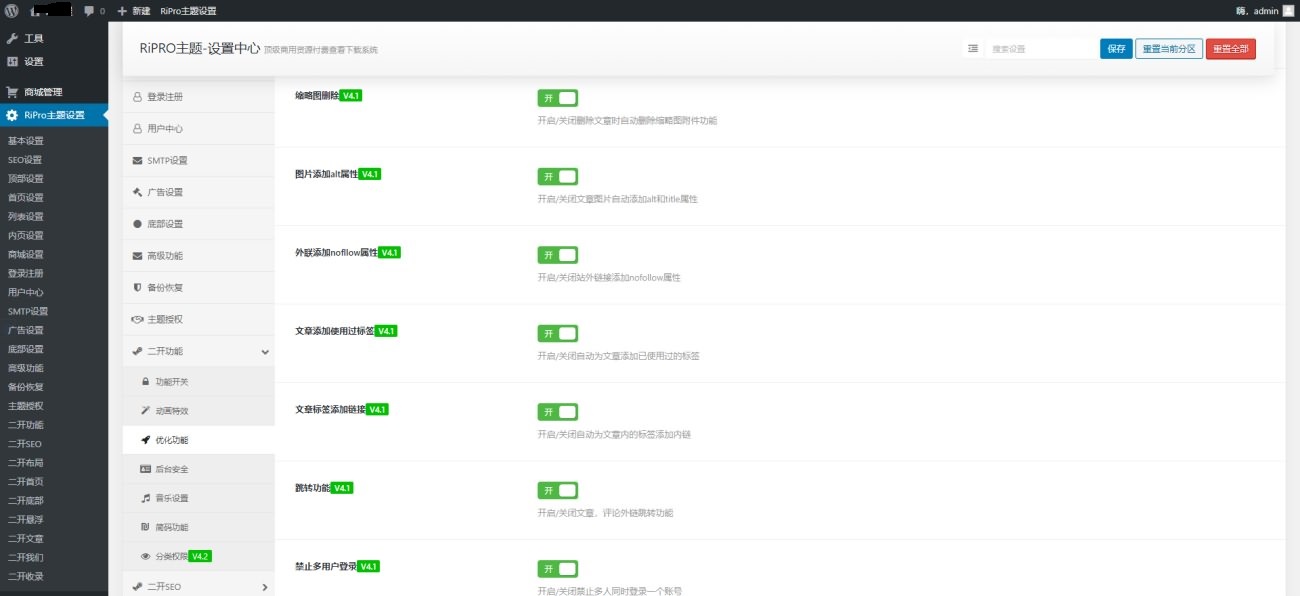Open the 二开悬浮 submenu item
The image size is (1300, 596).
[x=26, y=520]
